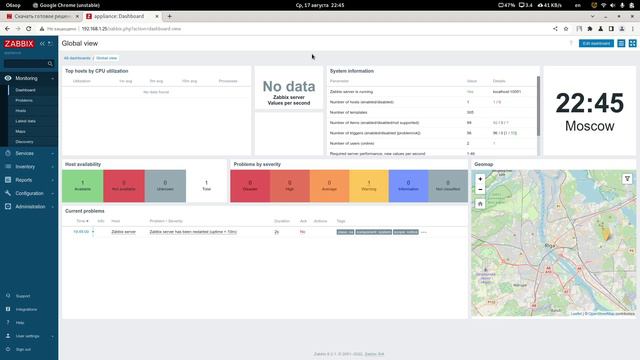Open Chrome extensions puzzle icon
This screenshot has height=360, width=640.
click(590, 29)
